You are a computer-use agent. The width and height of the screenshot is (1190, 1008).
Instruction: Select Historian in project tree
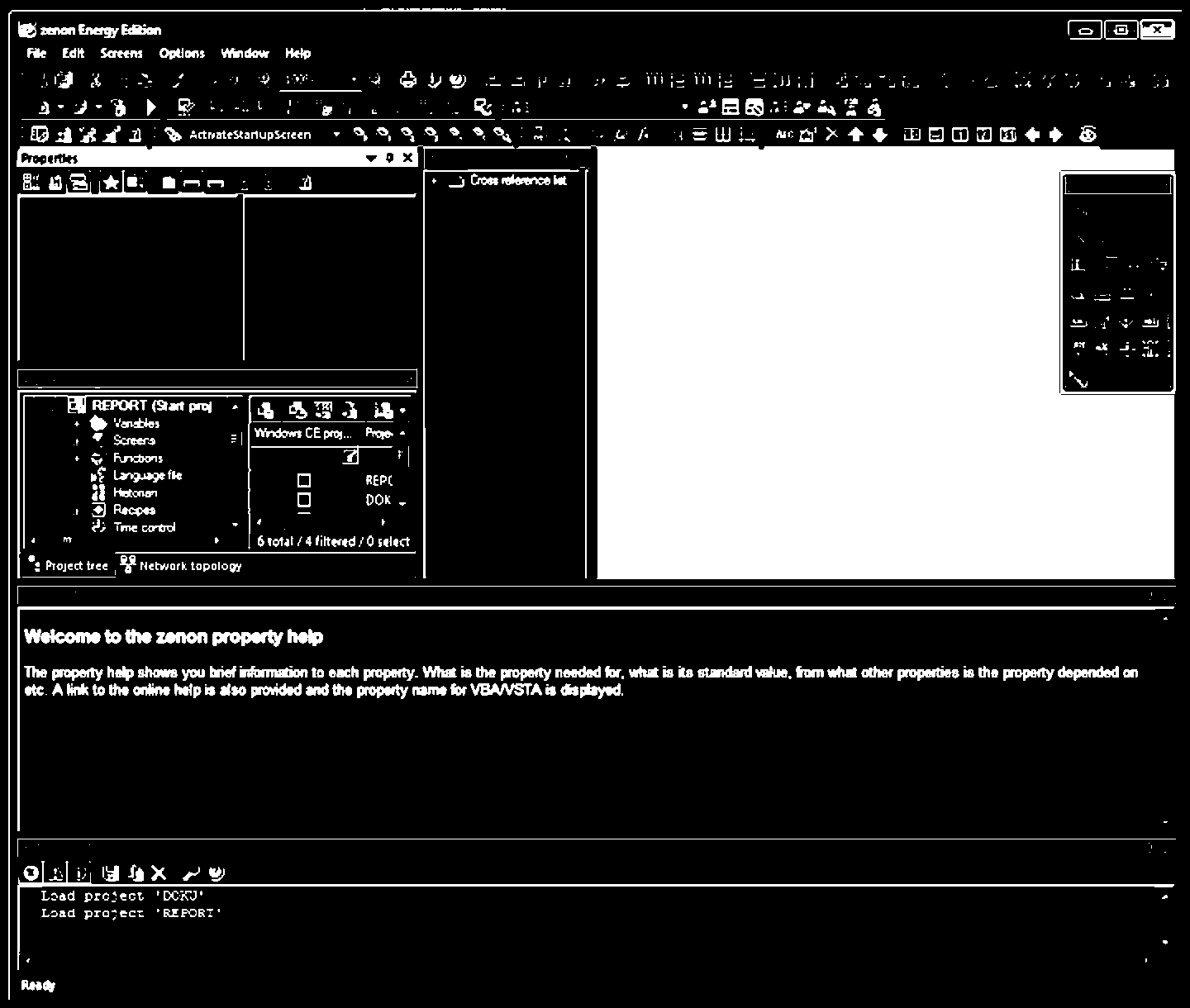click(x=135, y=492)
